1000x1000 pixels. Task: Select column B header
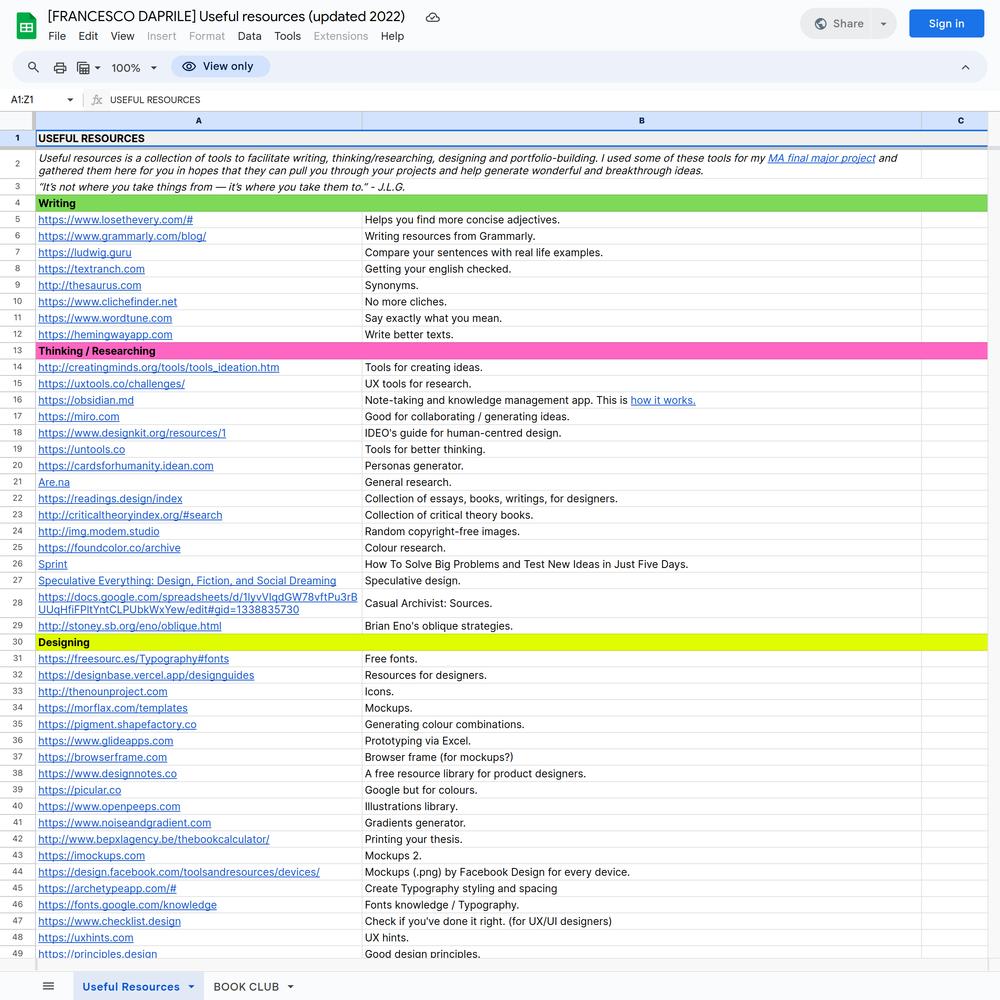(x=642, y=121)
